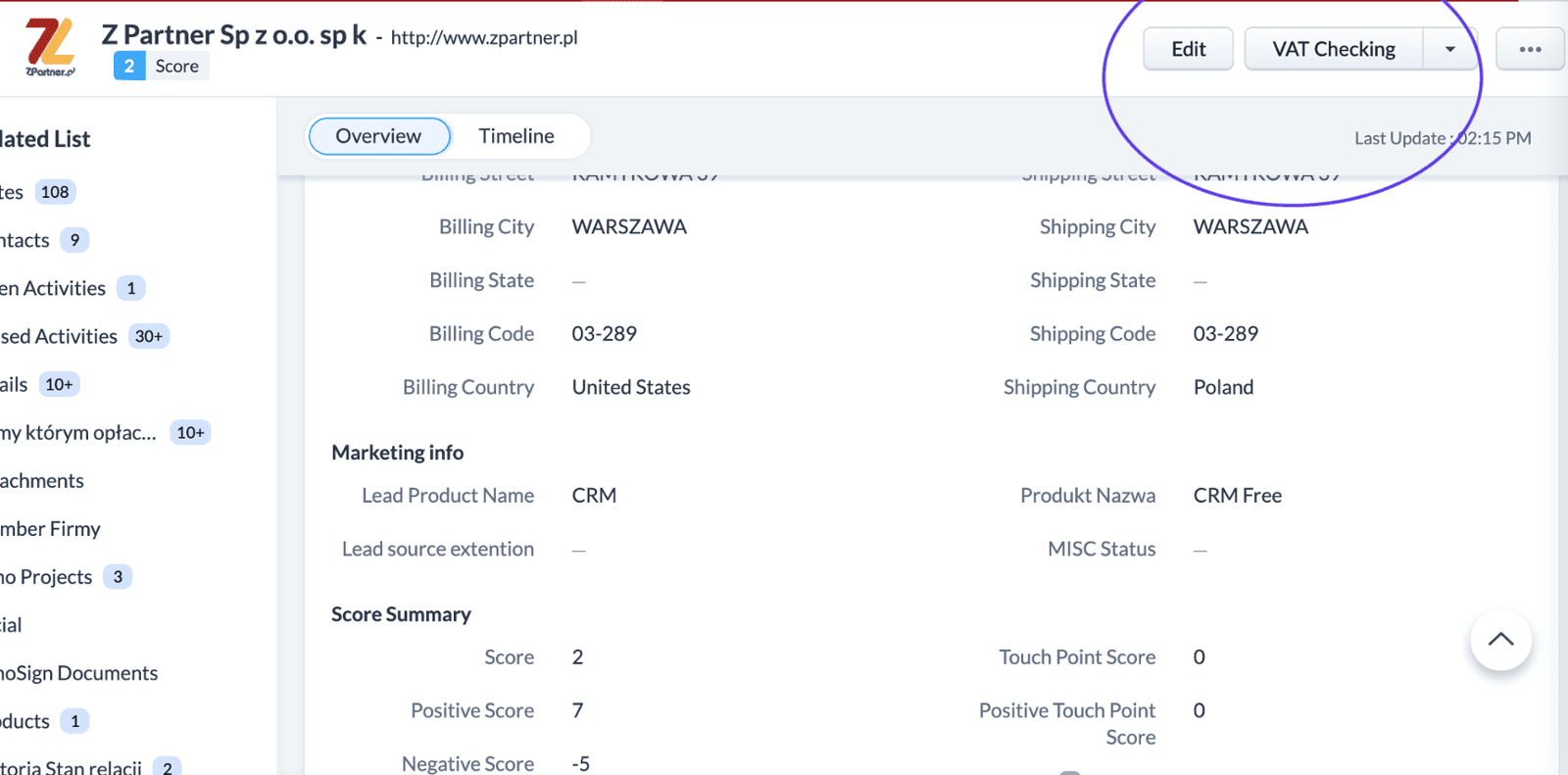This screenshot has height=775, width=1568.
Task: Click the scroll-to-top arrow button
Action: [1500, 640]
